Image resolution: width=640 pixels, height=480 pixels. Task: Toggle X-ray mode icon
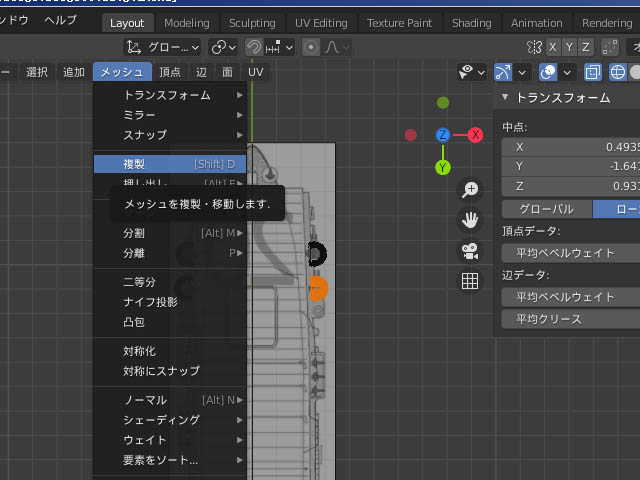pyautogui.click(x=593, y=73)
